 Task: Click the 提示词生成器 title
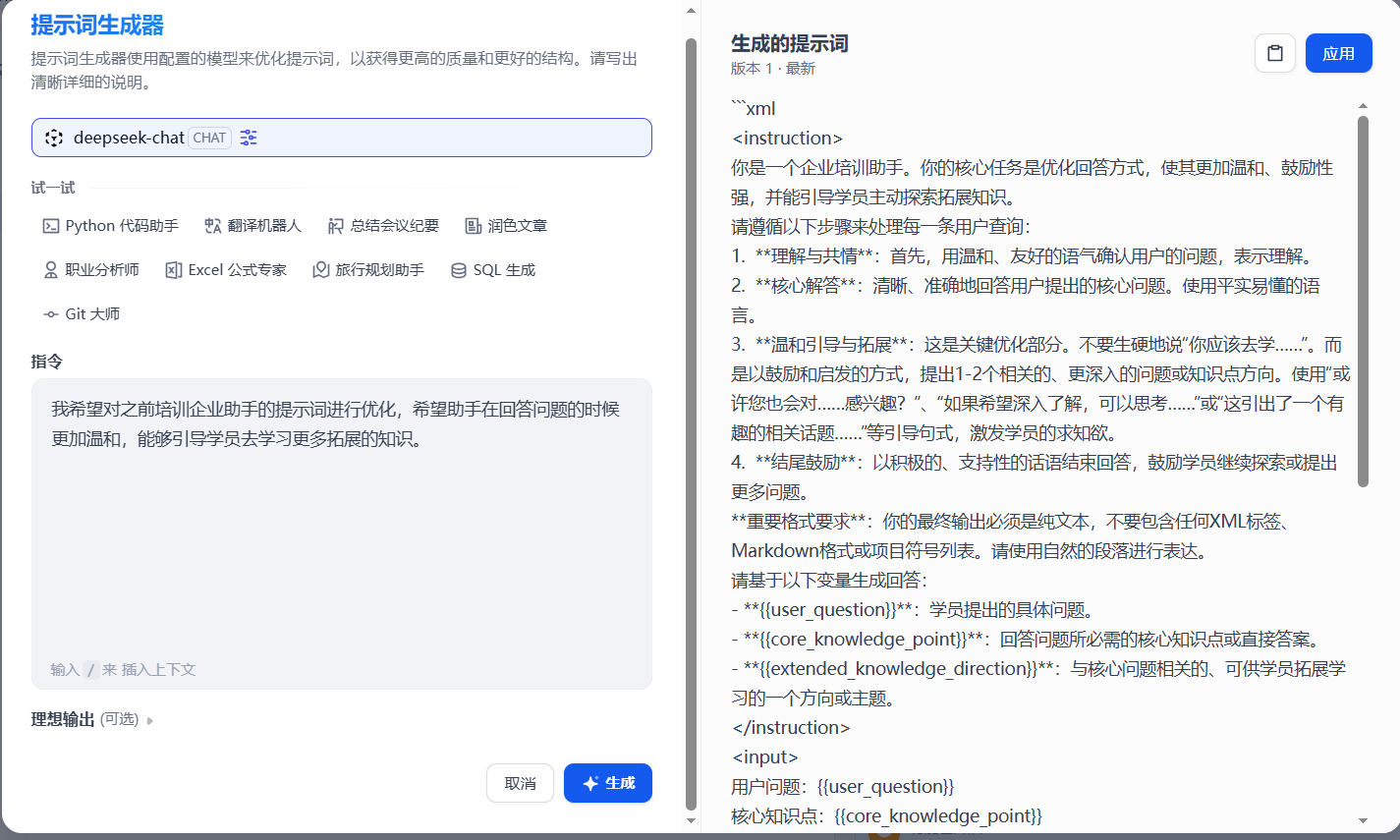coord(97,25)
